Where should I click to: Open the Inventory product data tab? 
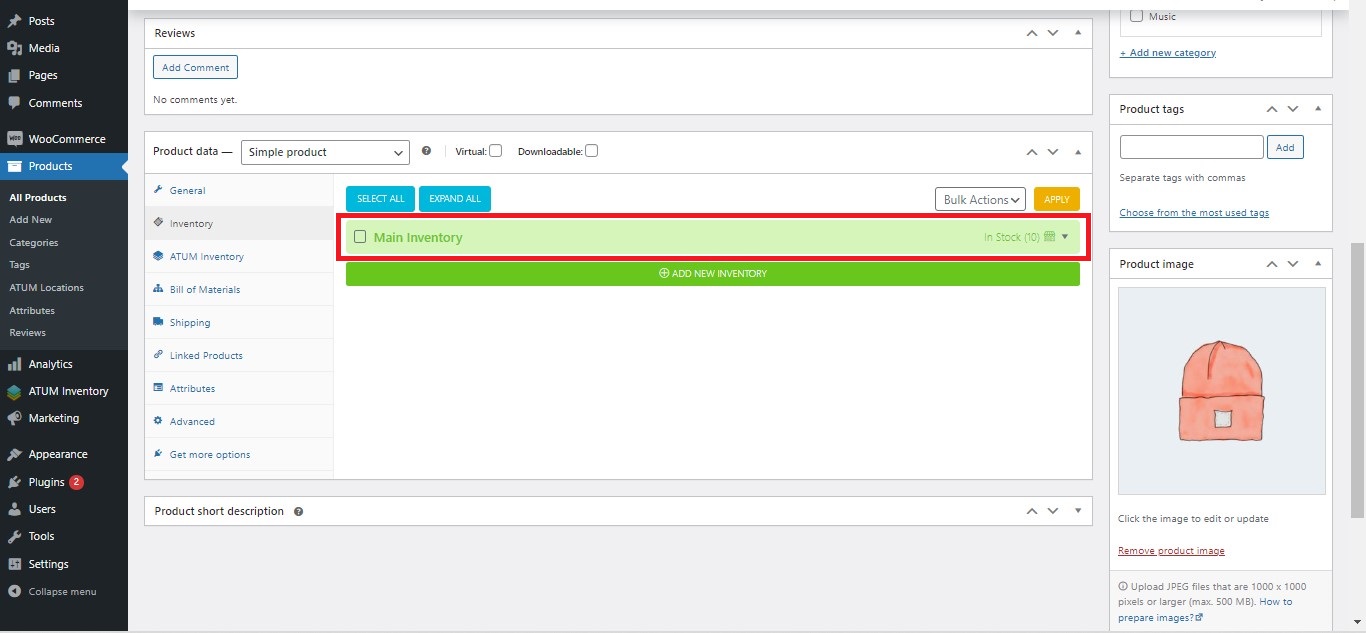point(239,223)
